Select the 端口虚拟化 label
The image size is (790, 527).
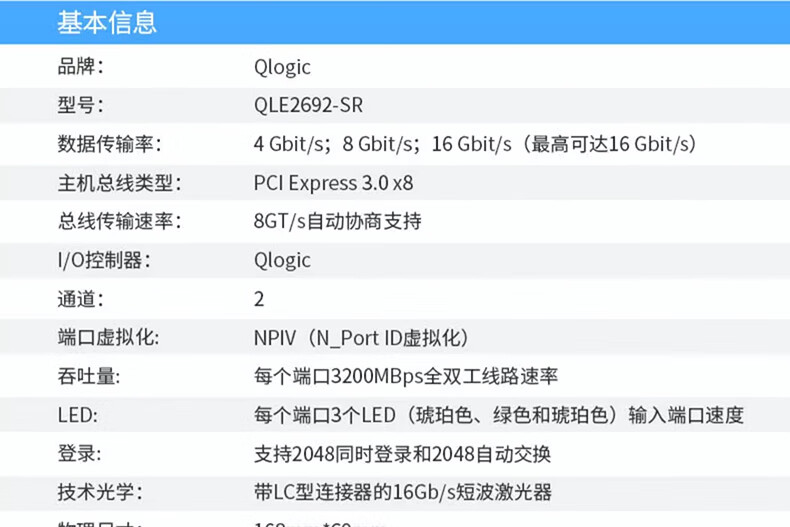(109, 337)
